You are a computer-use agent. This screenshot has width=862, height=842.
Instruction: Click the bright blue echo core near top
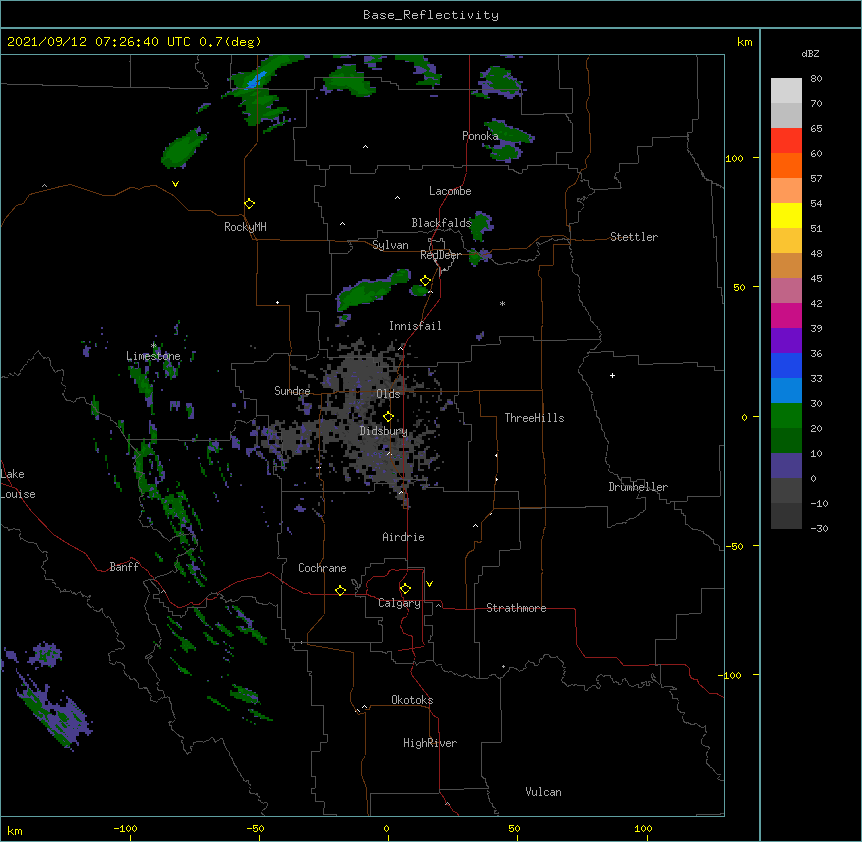click(256, 80)
